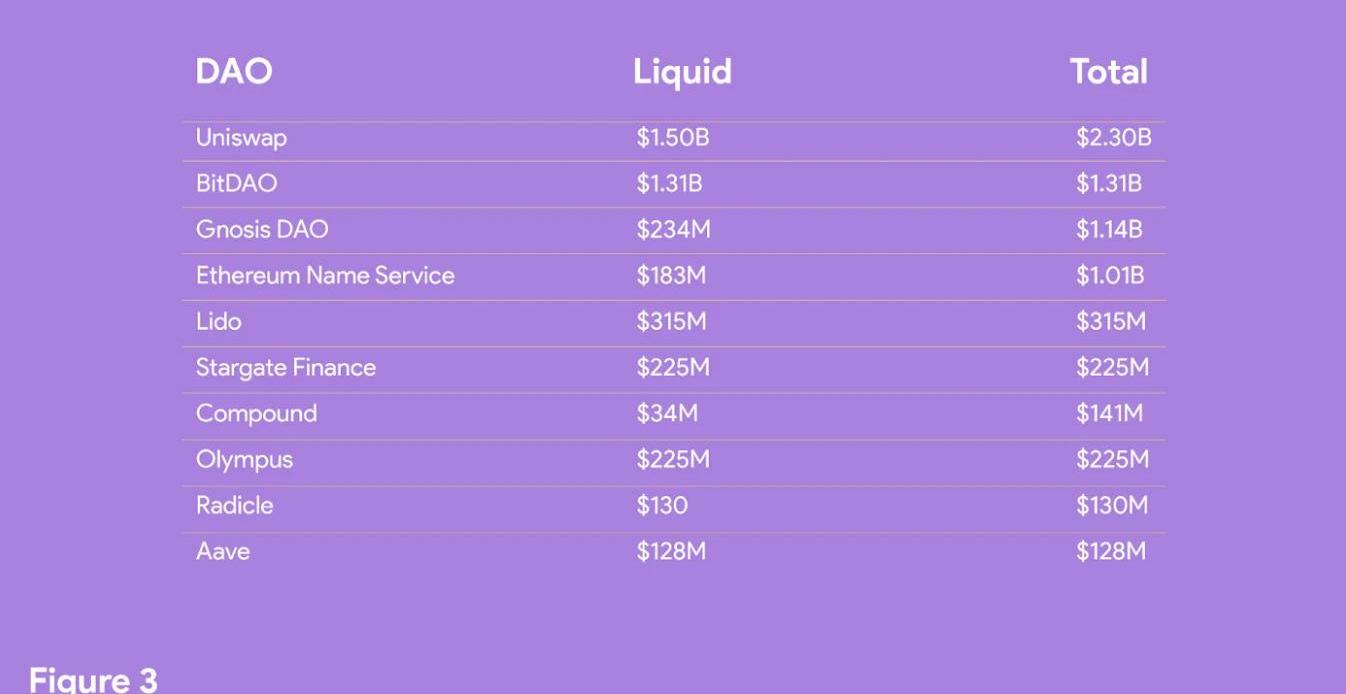Click Compound's $141M total value
Viewport: 1346px width, 694px height.
click(x=1109, y=414)
